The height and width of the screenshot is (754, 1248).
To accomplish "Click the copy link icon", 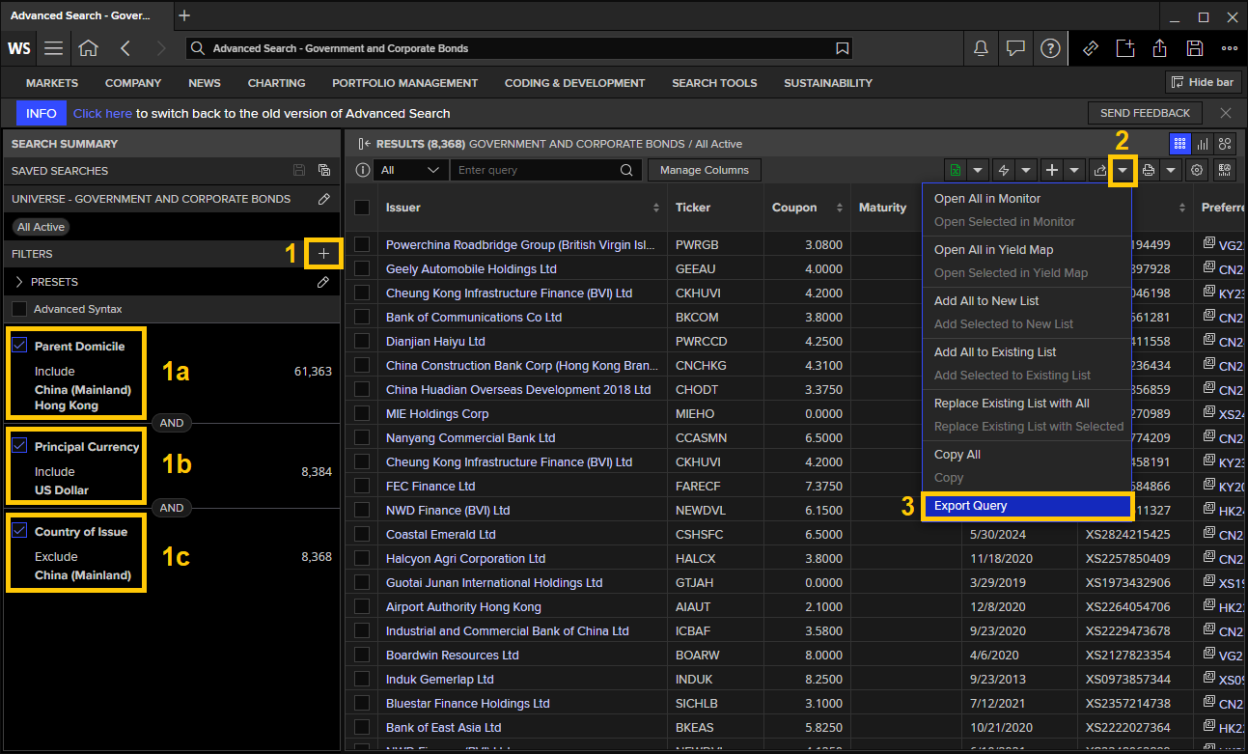I will (x=1089, y=48).
